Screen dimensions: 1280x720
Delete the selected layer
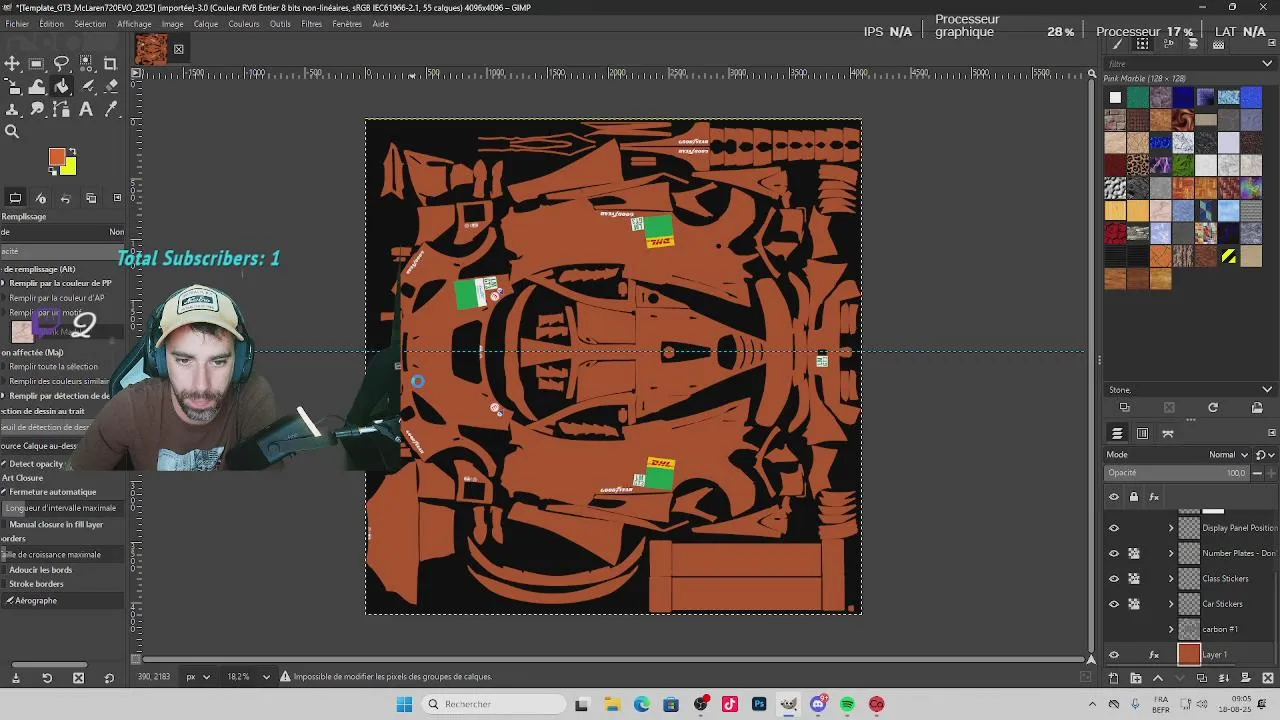[x=1268, y=678]
